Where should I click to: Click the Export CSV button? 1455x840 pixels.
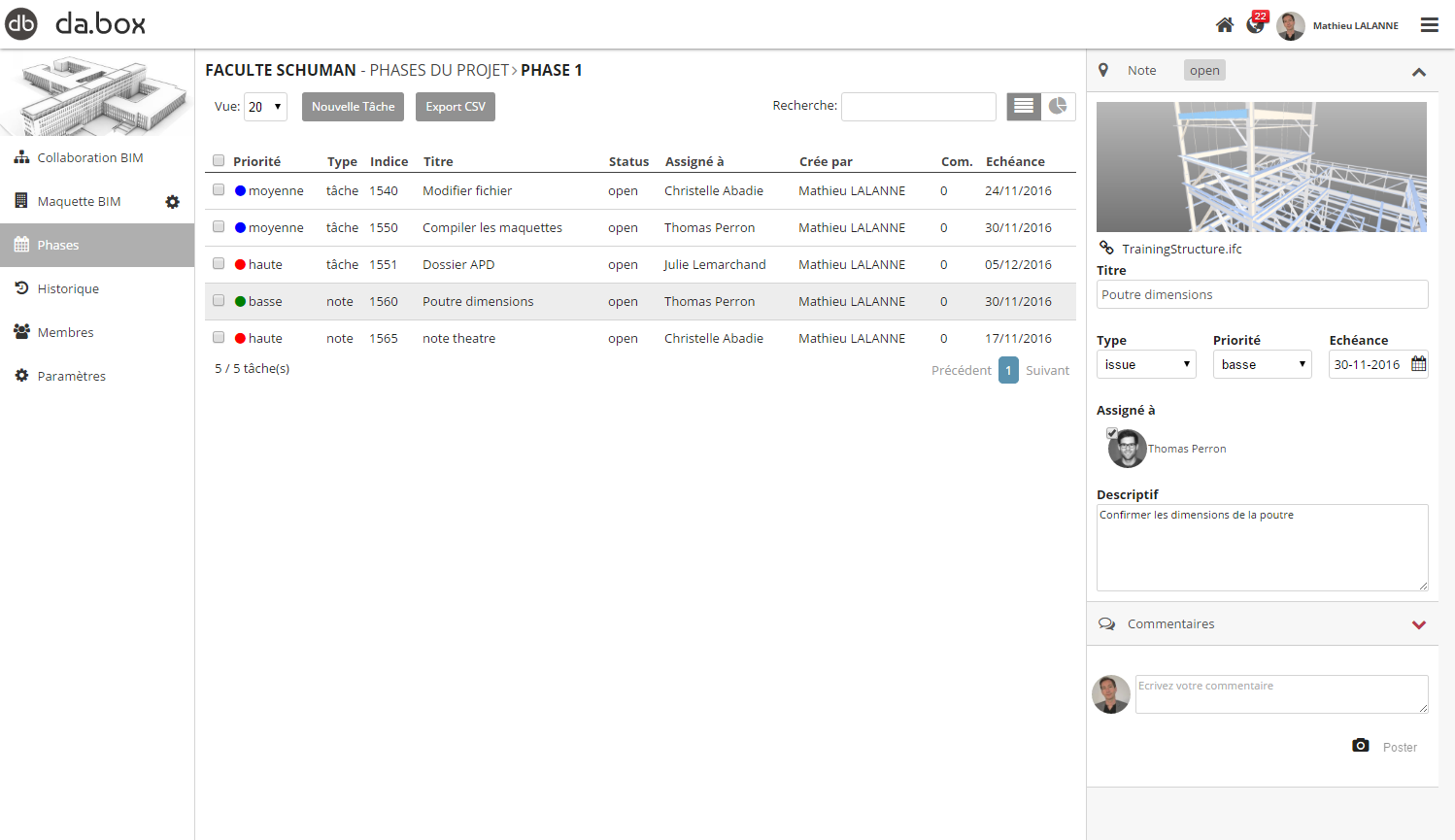456,107
